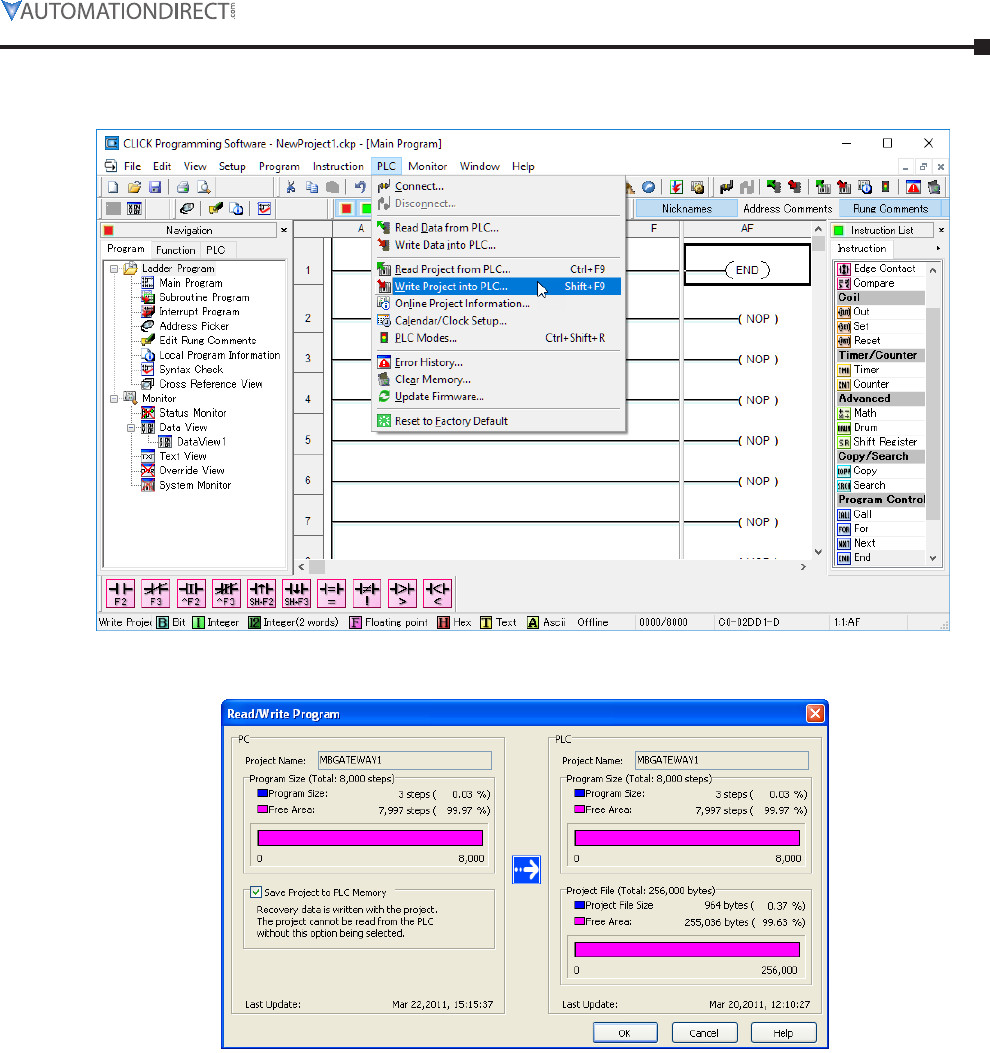The image size is (990, 1053).
Task: Click Help in Read/Write Program dialog
Action: pyautogui.click(x=783, y=1033)
